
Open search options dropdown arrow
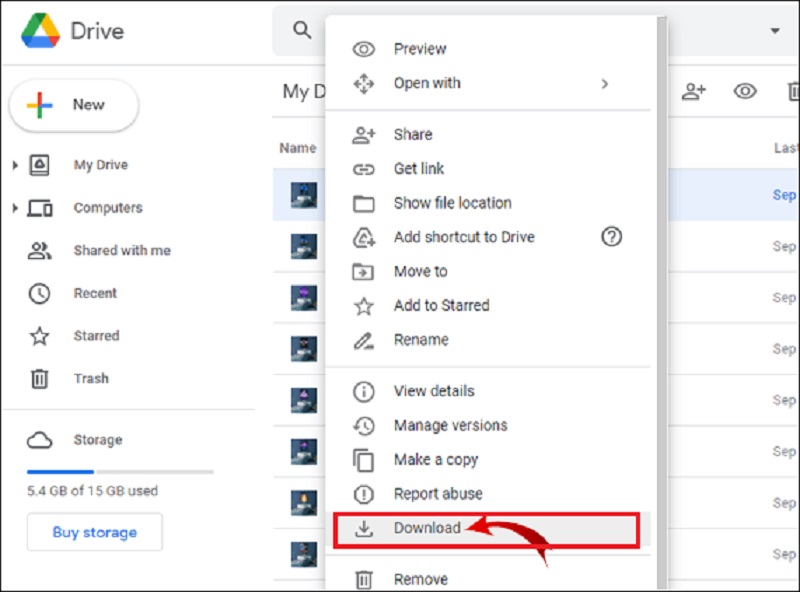click(775, 31)
